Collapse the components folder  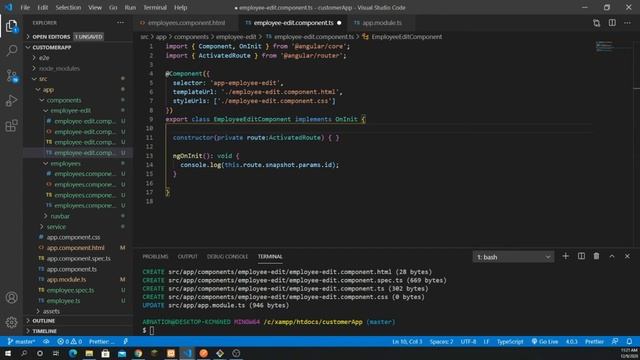64,100
